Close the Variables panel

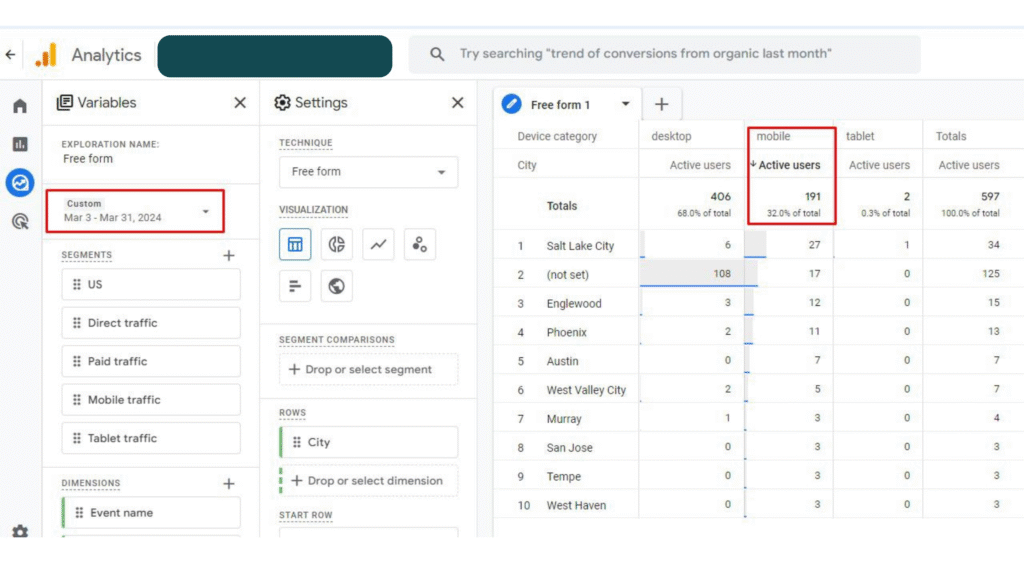[240, 103]
